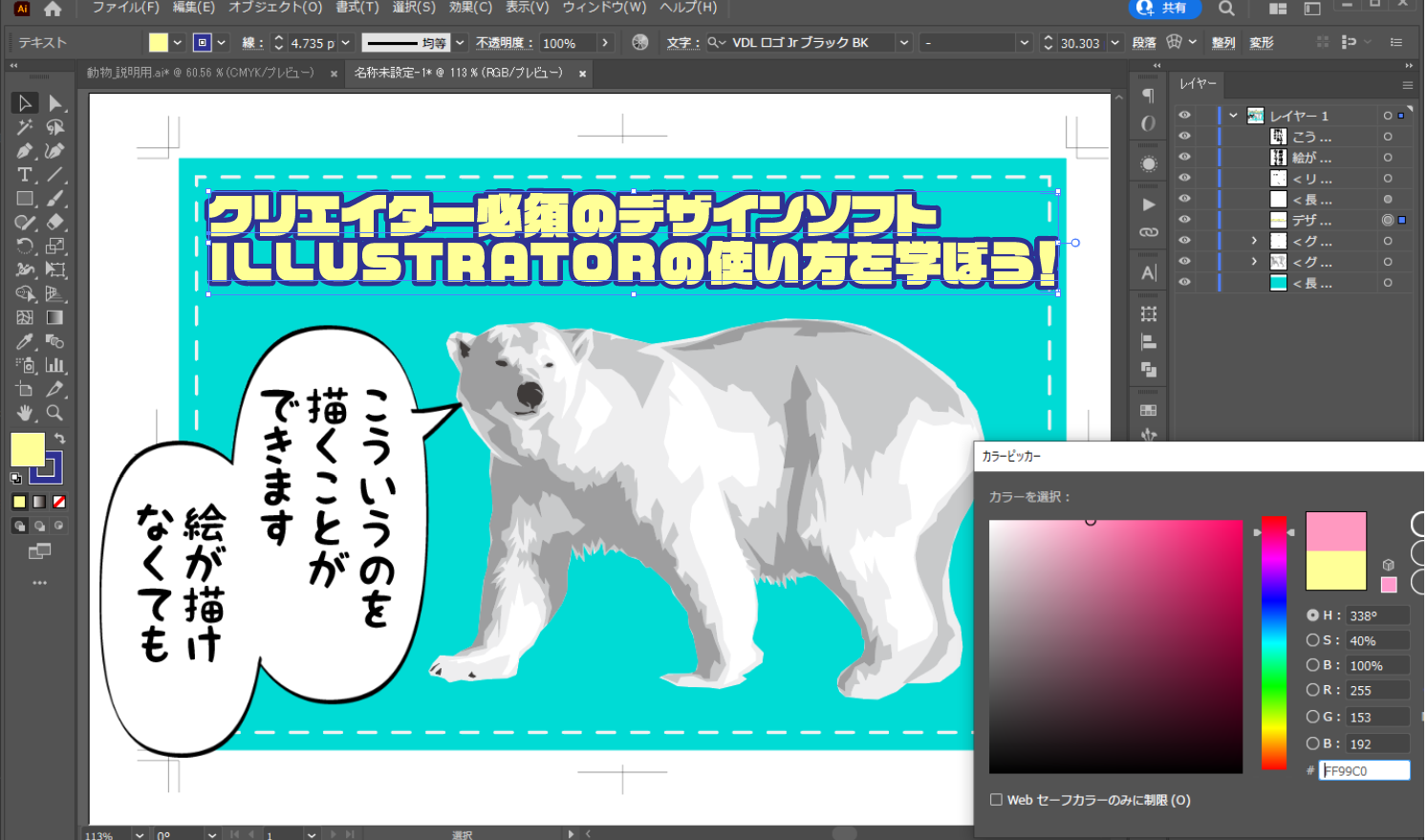Viewport: 1427px width, 840px height.
Task: Pick the Hand tool
Action: pos(26,411)
